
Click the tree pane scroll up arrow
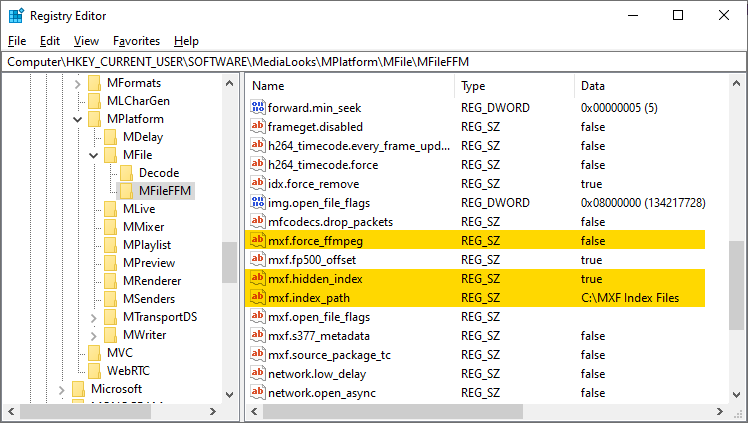(x=229, y=83)
